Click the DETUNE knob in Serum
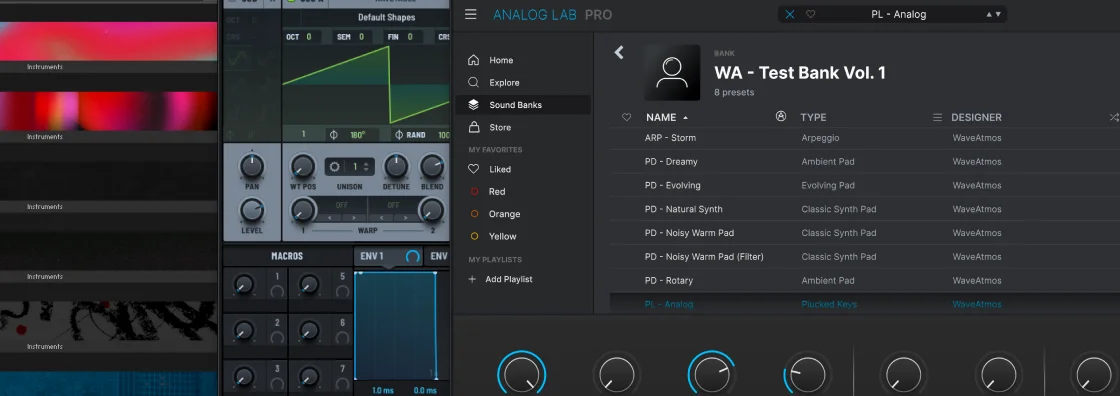 396,166
